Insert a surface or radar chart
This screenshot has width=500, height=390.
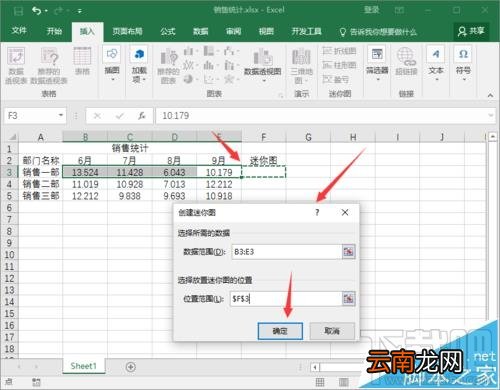click(x=231, y=79)
